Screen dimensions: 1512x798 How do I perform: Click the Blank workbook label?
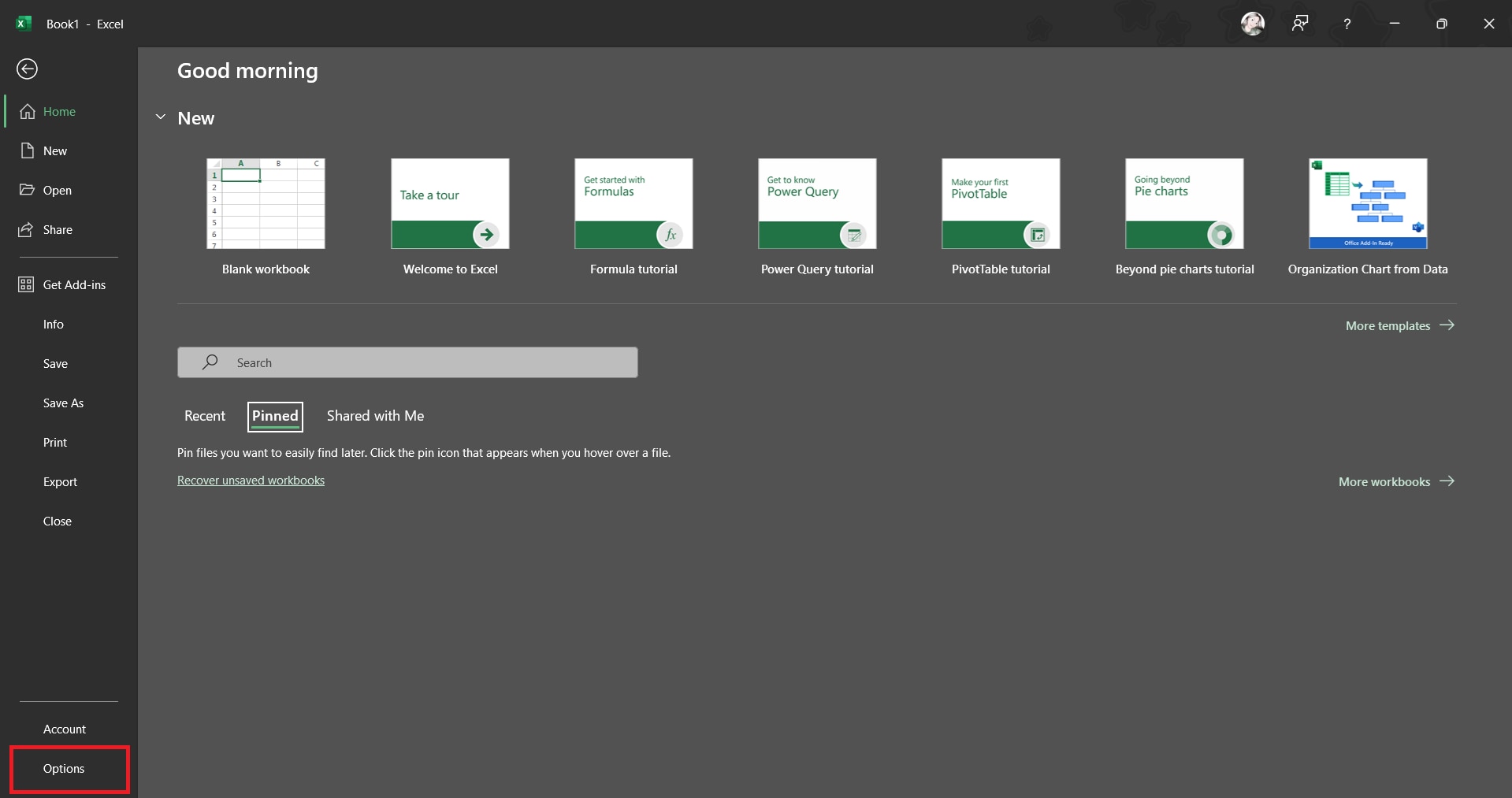266,269
